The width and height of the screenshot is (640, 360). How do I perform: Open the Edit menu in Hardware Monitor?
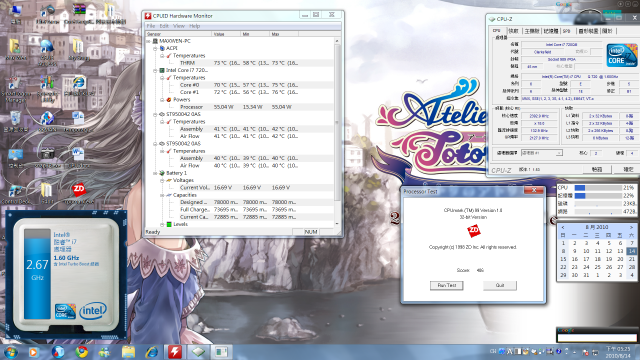tap(164, 26)
